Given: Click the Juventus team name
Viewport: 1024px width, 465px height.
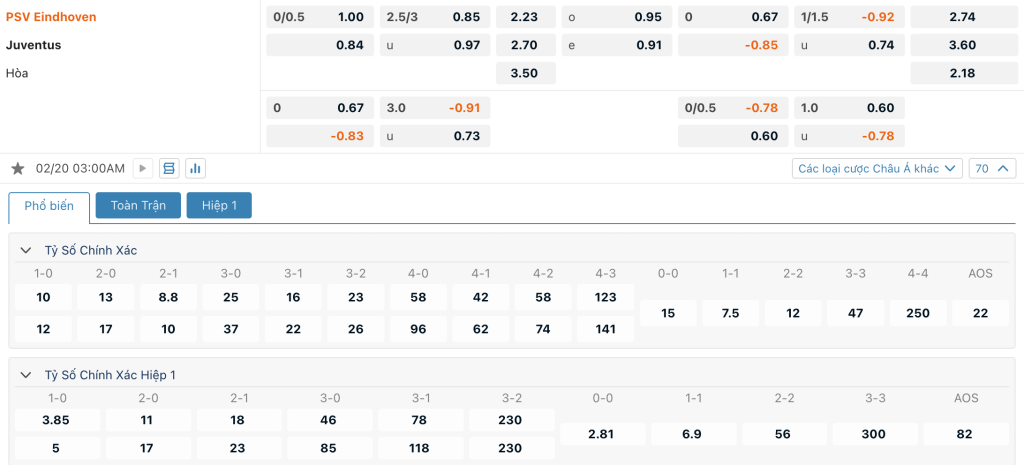Looking at the screenshot, I should point(33,45).
